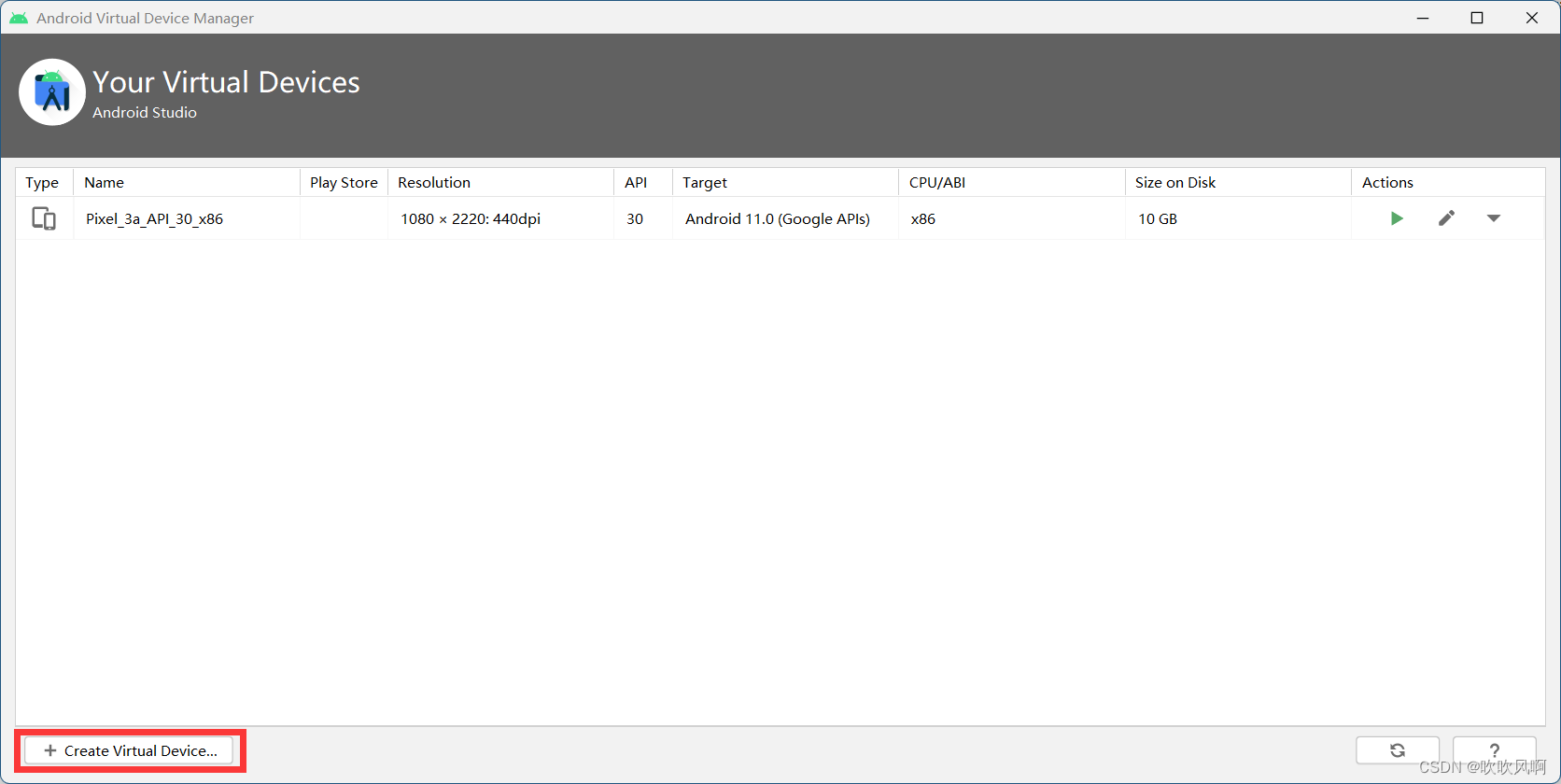This screenshot has width=1561, height=784.
Task: Sort by the API column header
Action: (643, 182)
